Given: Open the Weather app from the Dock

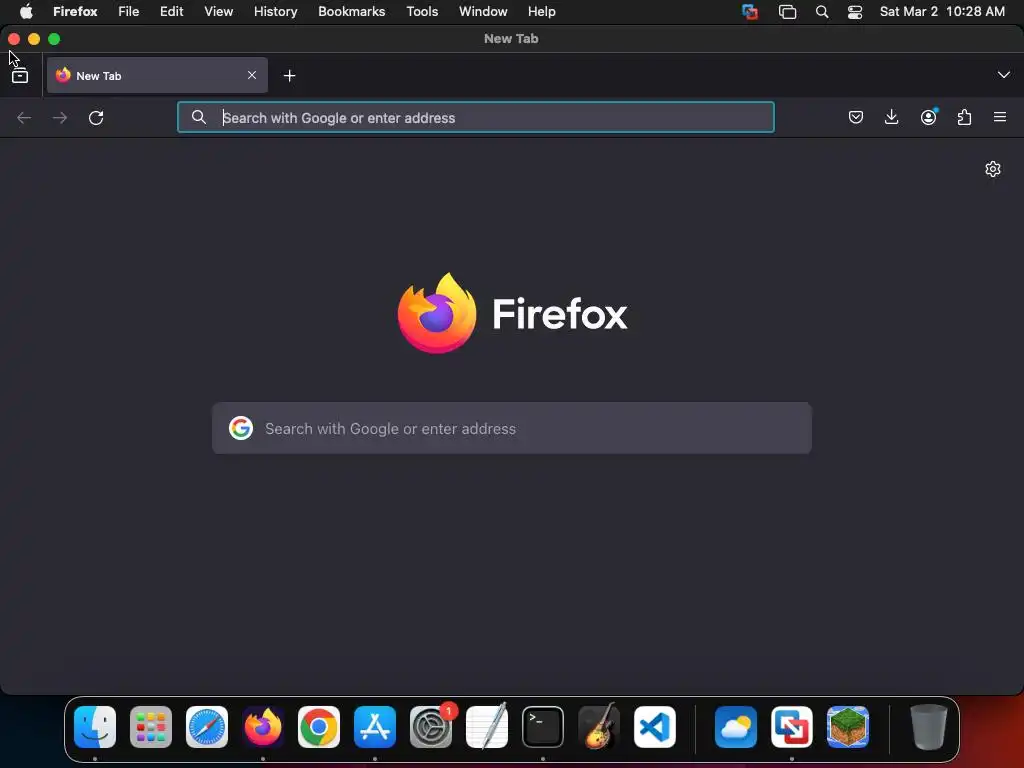Looking at the screenshot, I should coord(736,727).
